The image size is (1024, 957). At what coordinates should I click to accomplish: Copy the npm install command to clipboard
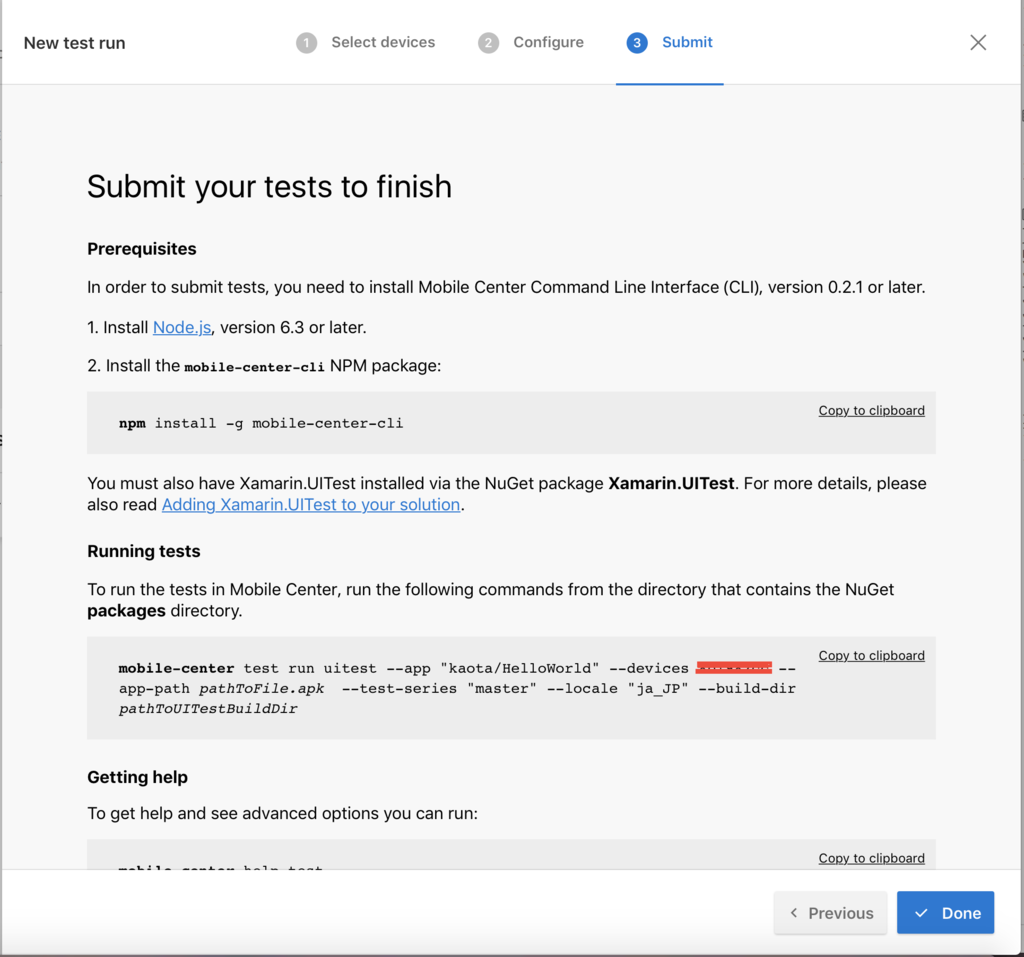pos(871,410)
